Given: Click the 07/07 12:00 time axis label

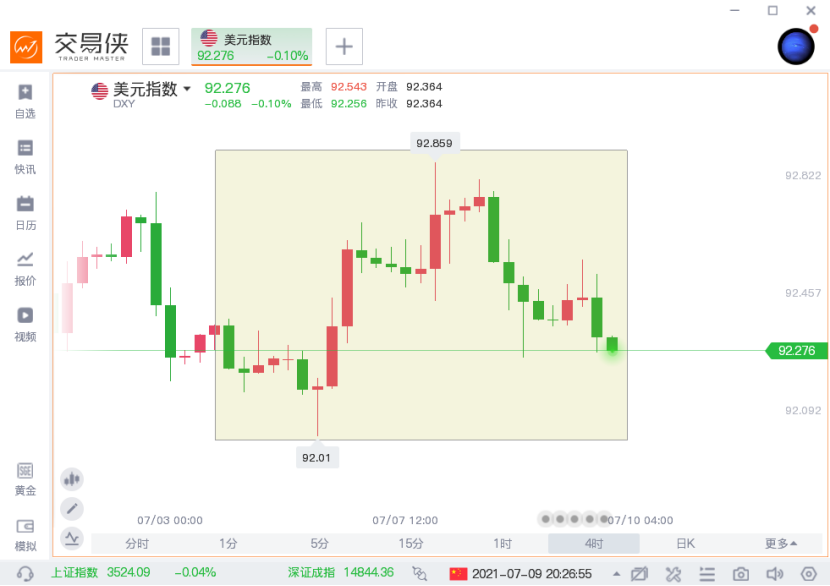Looking at the screenshot, I should coord(405,520).
